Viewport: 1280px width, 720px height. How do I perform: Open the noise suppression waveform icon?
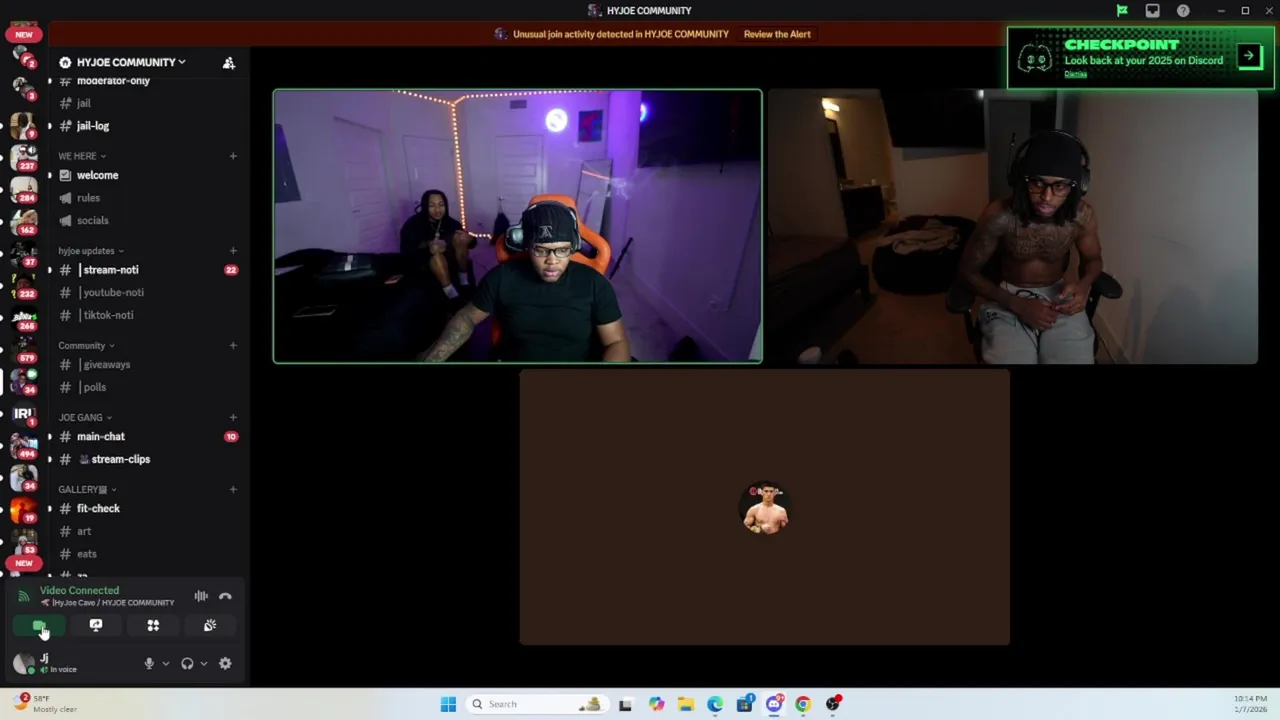(x=201, y=596)
